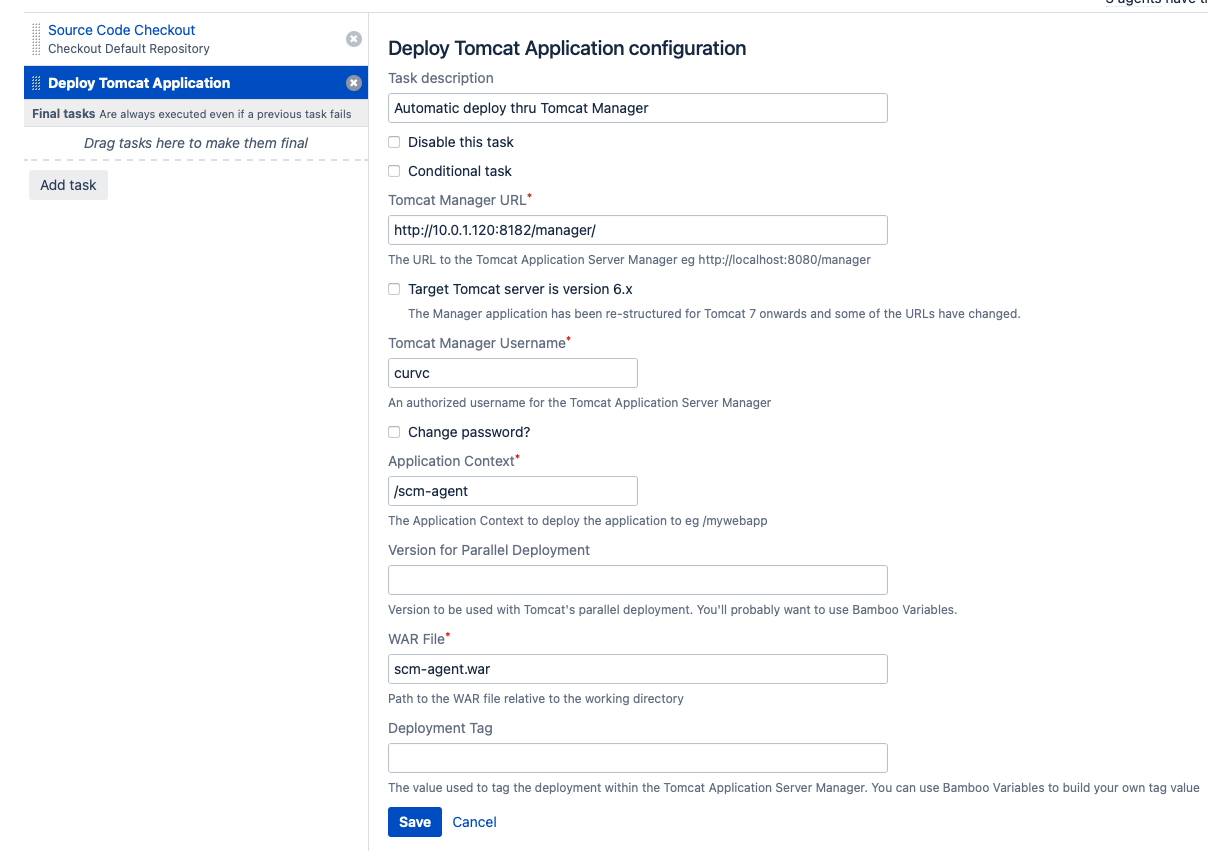Edit the Tomcat Manager Username field
This screenshot has width=1208, height=864.
(x=513, y=373)
